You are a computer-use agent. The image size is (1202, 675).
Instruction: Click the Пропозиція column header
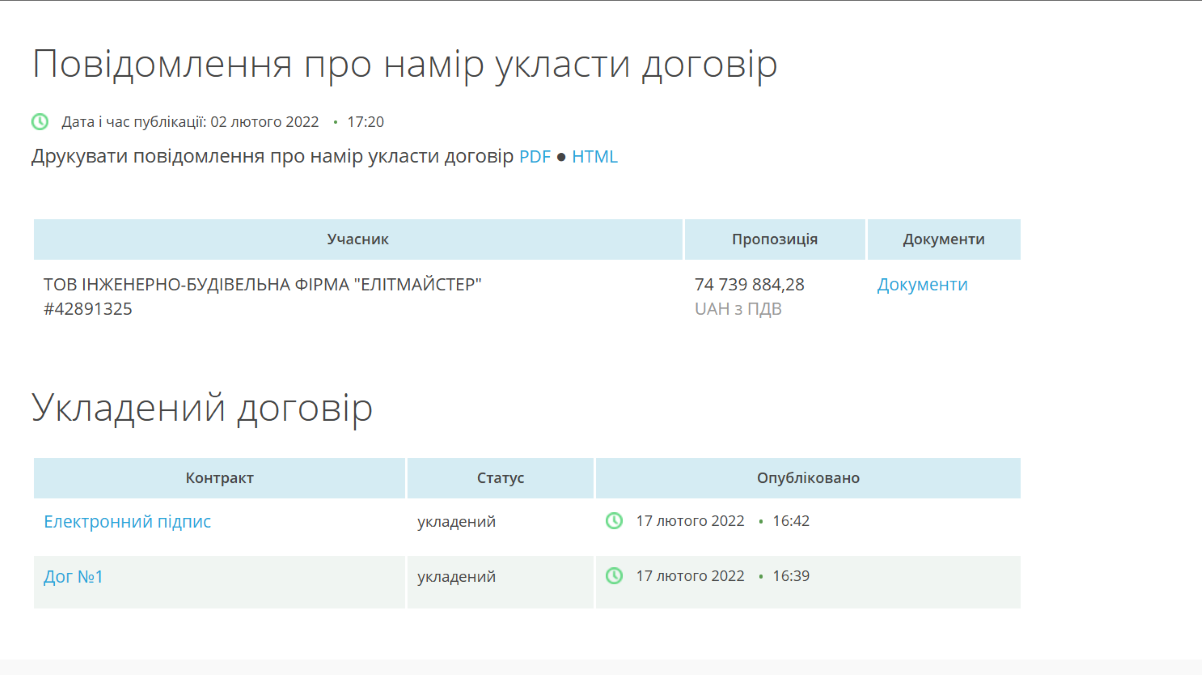pyautogui.click(x=775, y=240)
